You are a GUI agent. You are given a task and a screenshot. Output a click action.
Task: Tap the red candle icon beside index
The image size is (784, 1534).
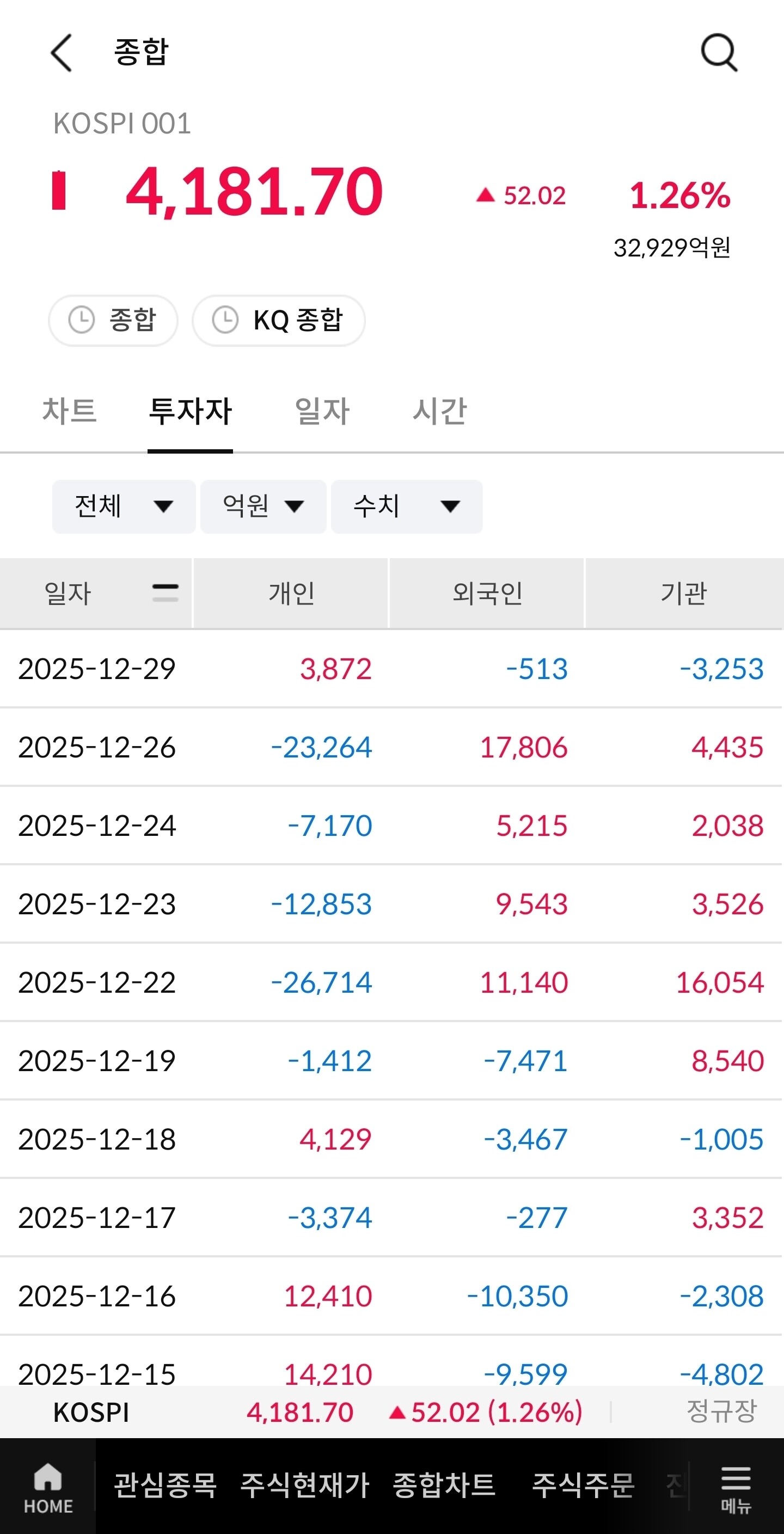[59, 191]
